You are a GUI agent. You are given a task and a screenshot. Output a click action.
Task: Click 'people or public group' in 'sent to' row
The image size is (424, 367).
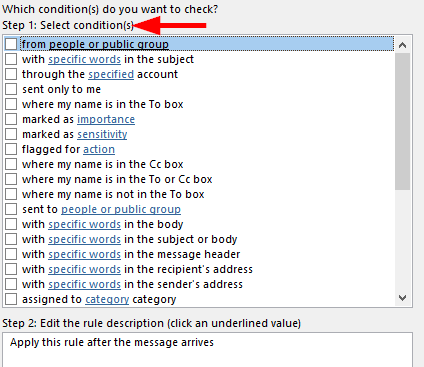121,209
